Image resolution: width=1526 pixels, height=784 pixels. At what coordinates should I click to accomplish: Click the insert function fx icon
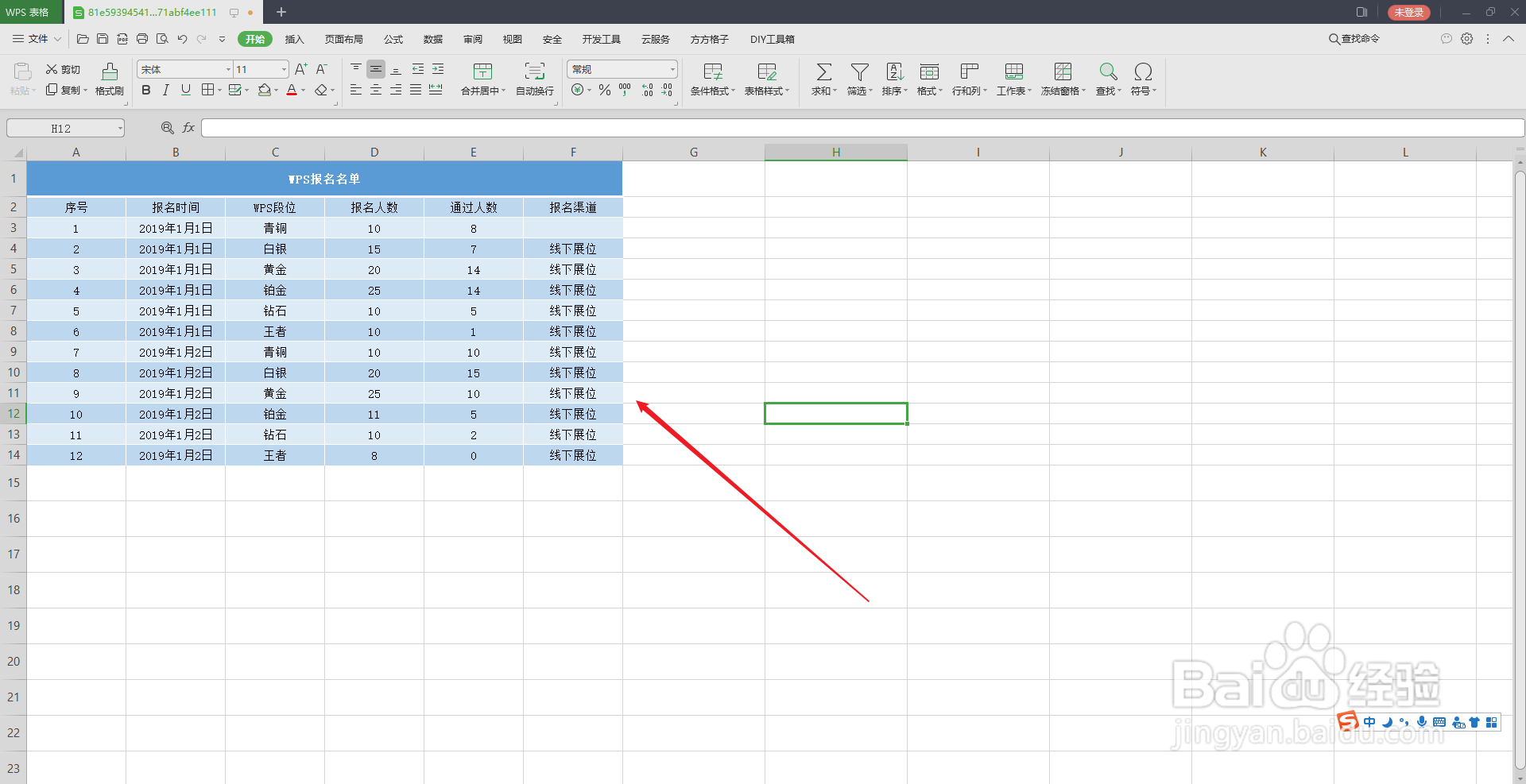pos(188,128)
